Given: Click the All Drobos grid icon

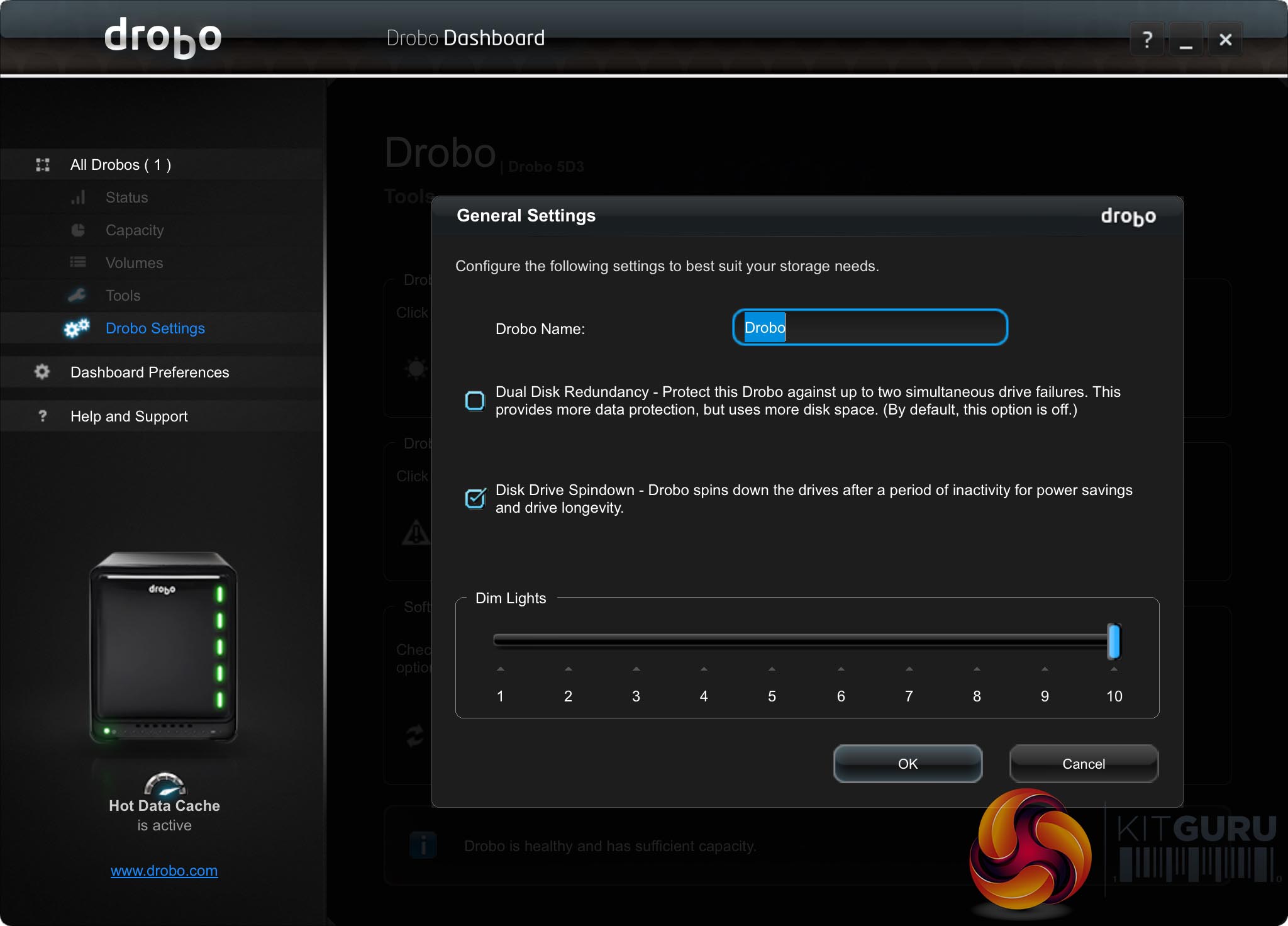Looking at the screenshot, I should 43,165.
